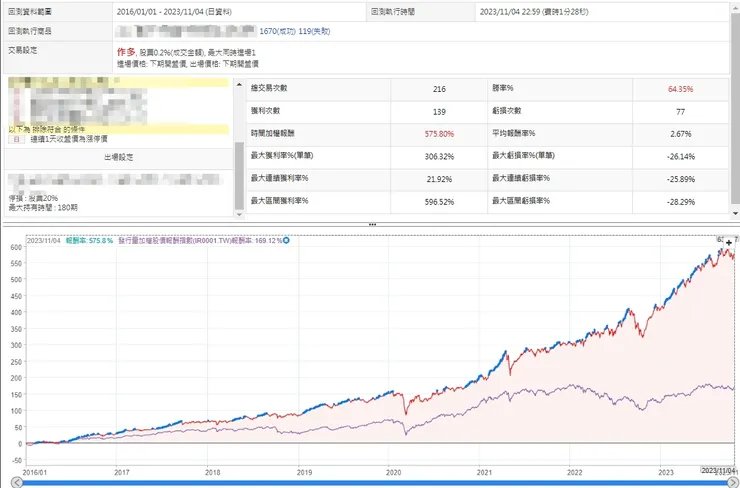
Task: Click the max period gain value 596.52%
Action: (x=439, y=202)
